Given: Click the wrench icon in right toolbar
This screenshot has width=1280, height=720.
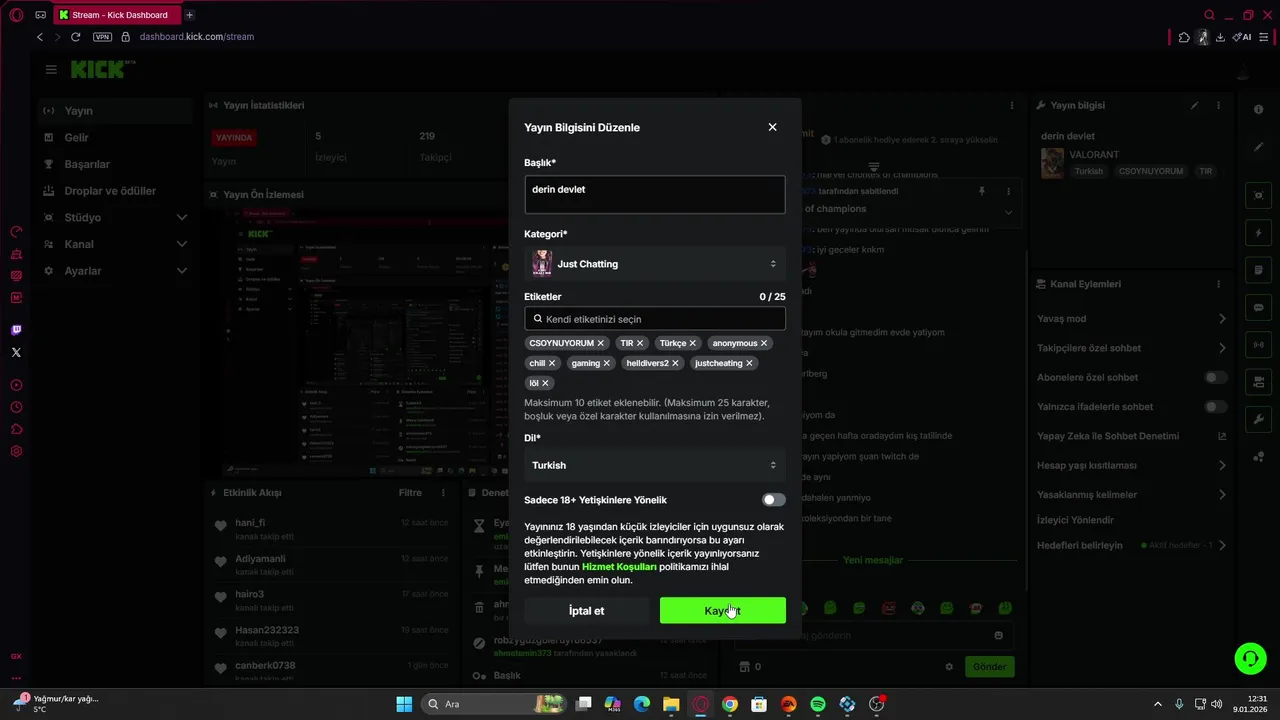Looking at the screenshot, I should [x=1259, y=419].
